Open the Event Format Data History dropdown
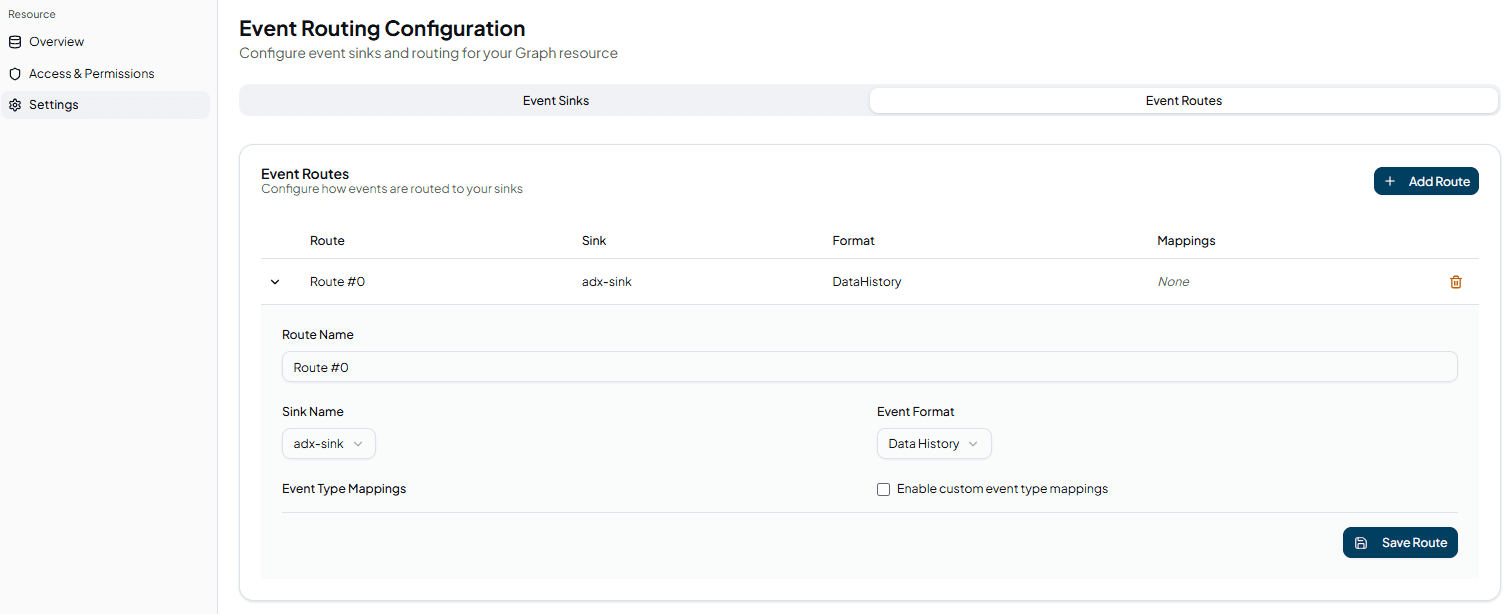The width and height of the screenshot is (1512, 614). [934, 444]
